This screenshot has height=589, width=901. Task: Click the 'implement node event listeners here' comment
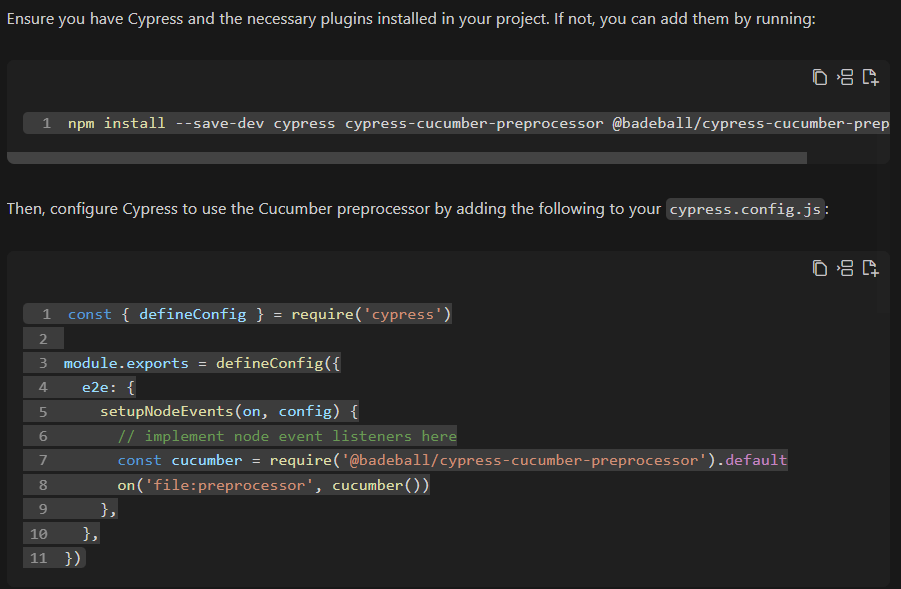287,436
